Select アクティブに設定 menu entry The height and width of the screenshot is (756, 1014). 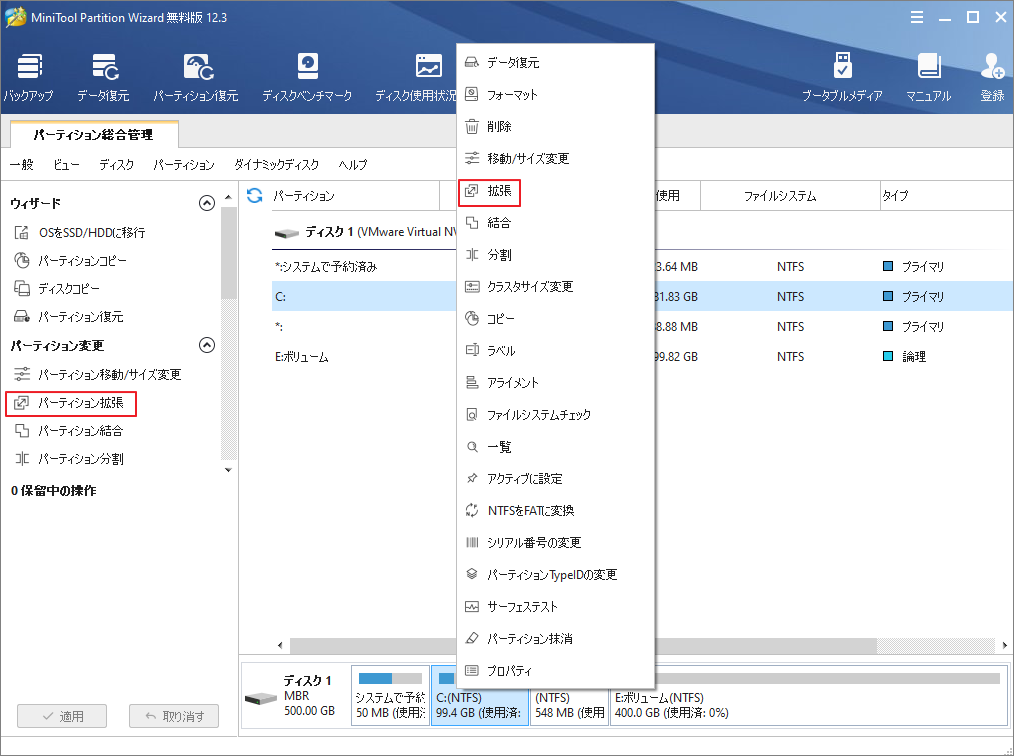pyautogui.click(x=556, y=479)
